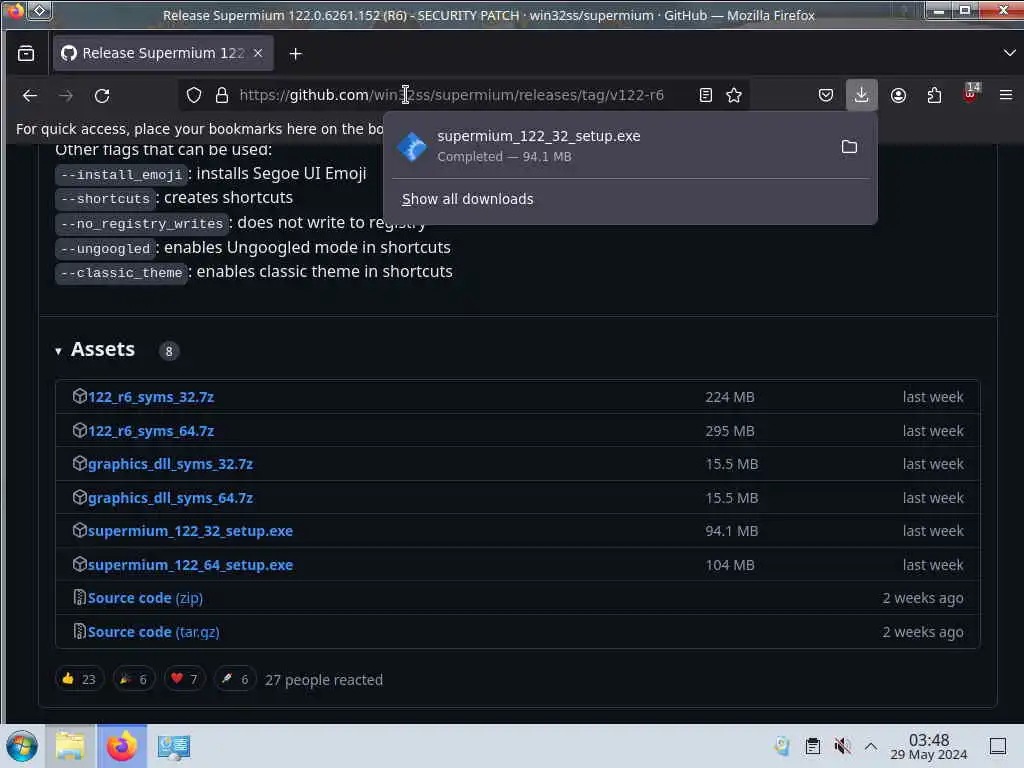This screenshot has height=768, width=1024.
Task: Bookmark this page with the star
Action: [x=734, y=95]
